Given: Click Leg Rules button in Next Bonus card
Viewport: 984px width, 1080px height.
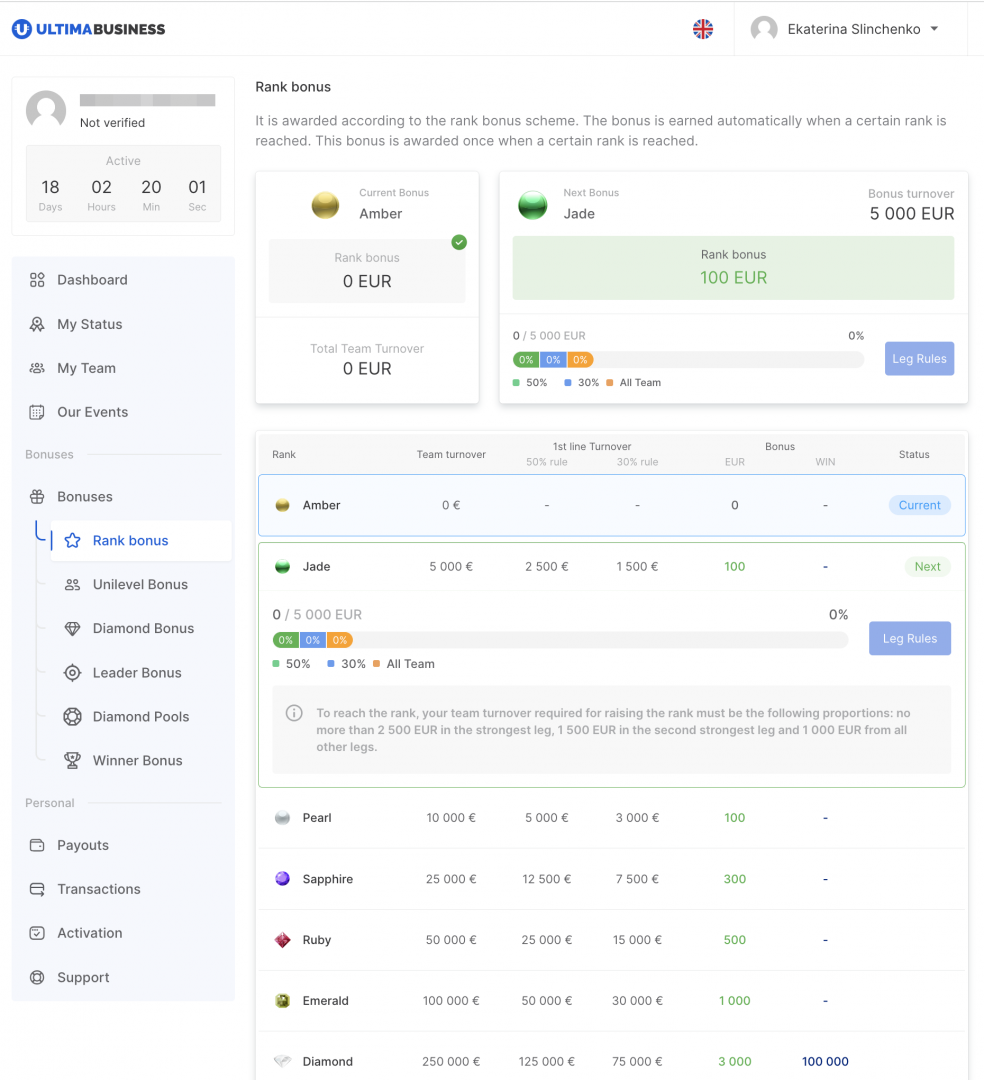Looking at the screenshot, I should (x=919, y=359).
